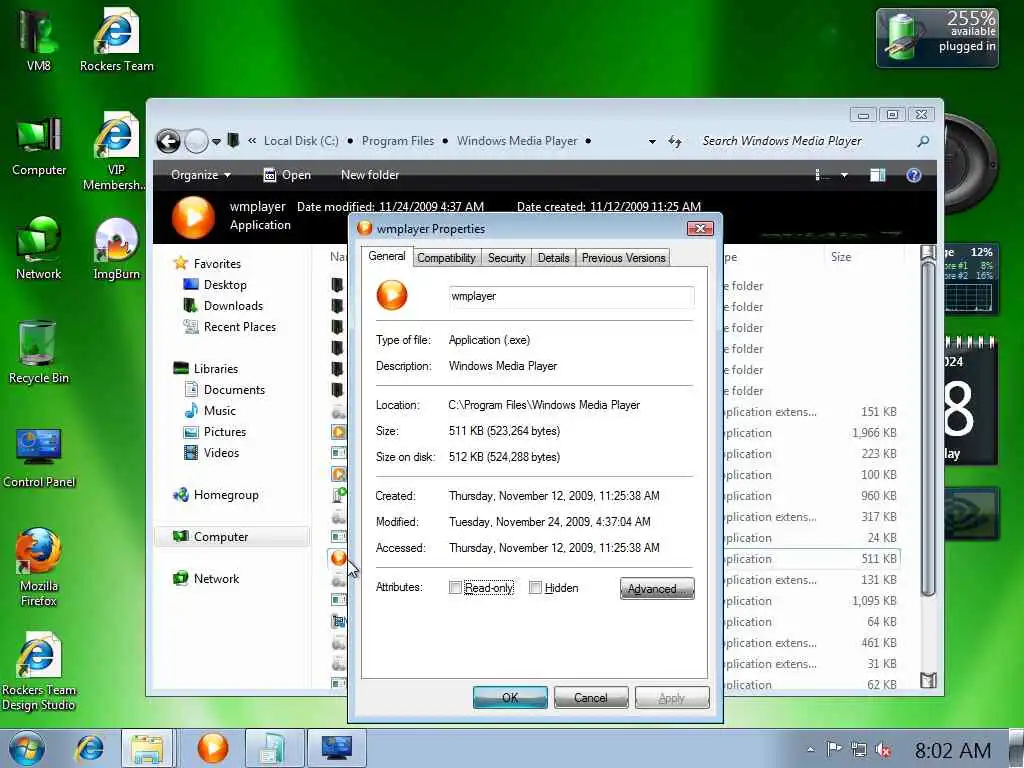This screenshot has height=768, width=1024.
Task: Select Computer in navigation pane
Action: point(232,537)
